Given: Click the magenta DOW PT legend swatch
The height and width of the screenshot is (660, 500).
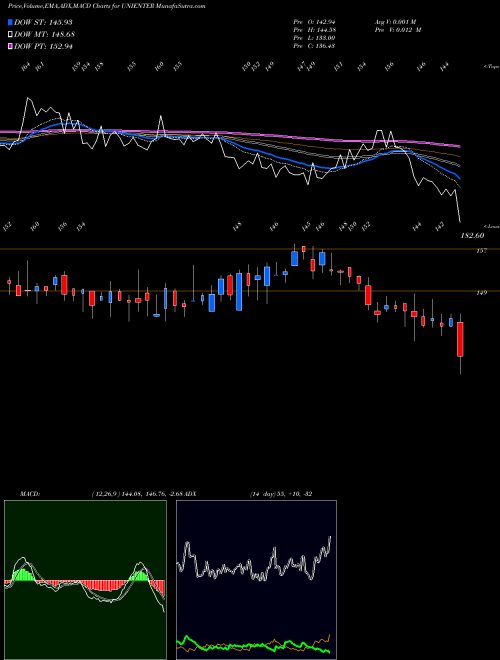Looking at the screenshot, I should tap(11, 46).
